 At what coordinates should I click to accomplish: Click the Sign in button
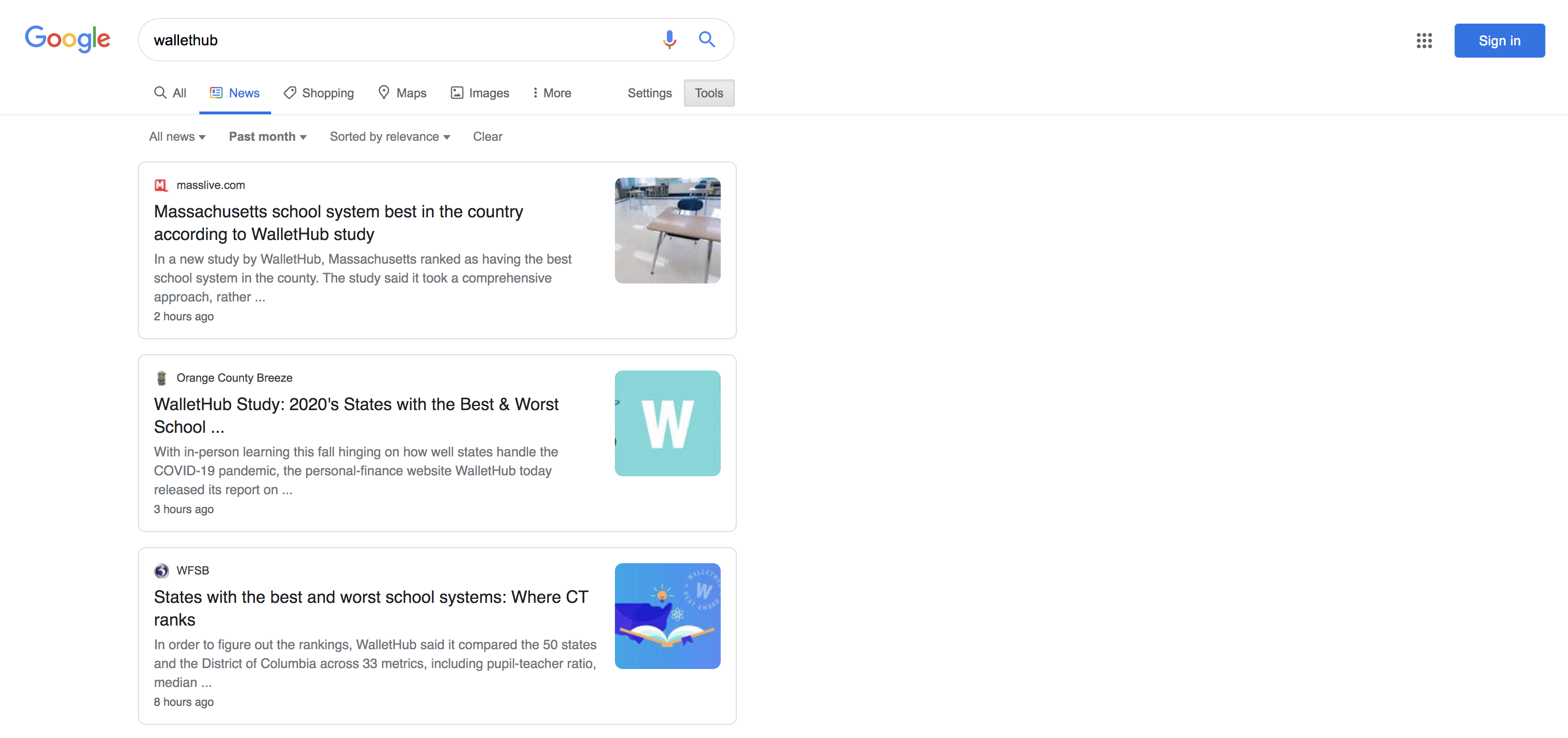pos(1499,41)
